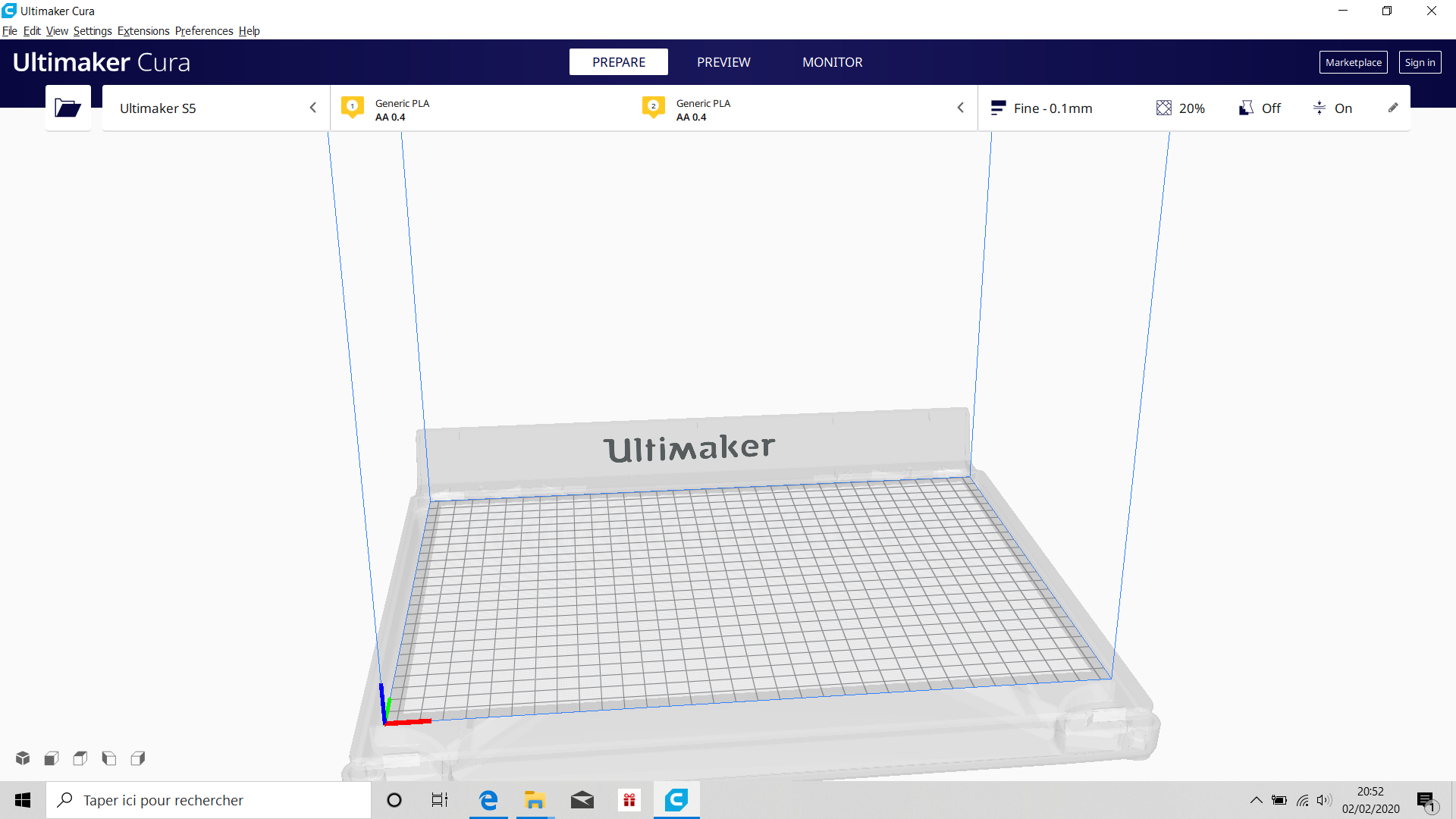
Task: Click extruder 1 Generic PLA icon
Action: (x=353, y=108)
